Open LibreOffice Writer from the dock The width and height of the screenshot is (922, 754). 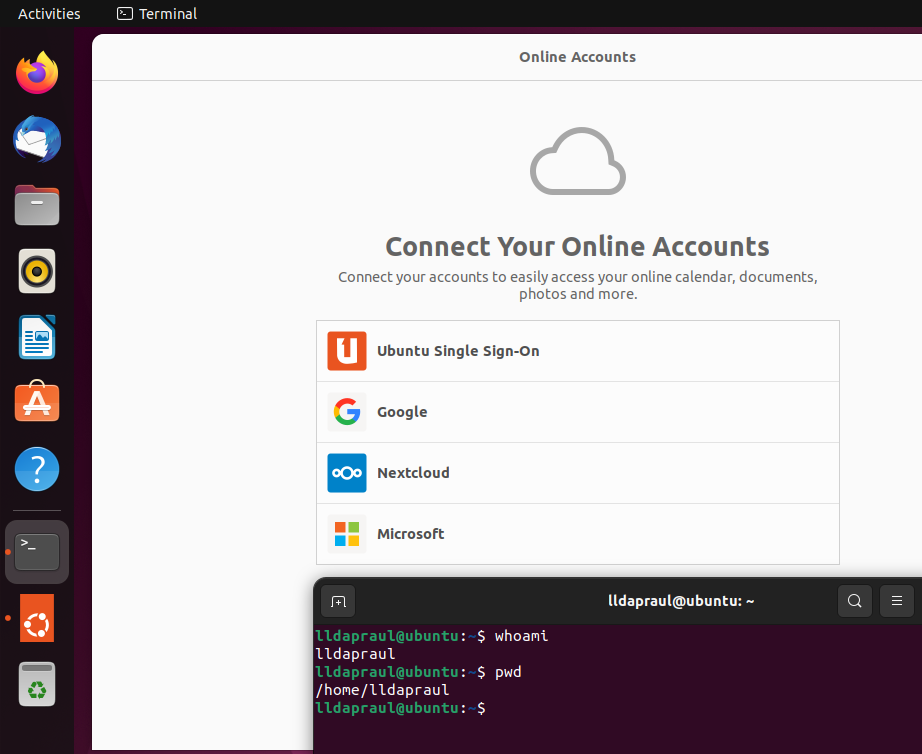pos(37,337)
